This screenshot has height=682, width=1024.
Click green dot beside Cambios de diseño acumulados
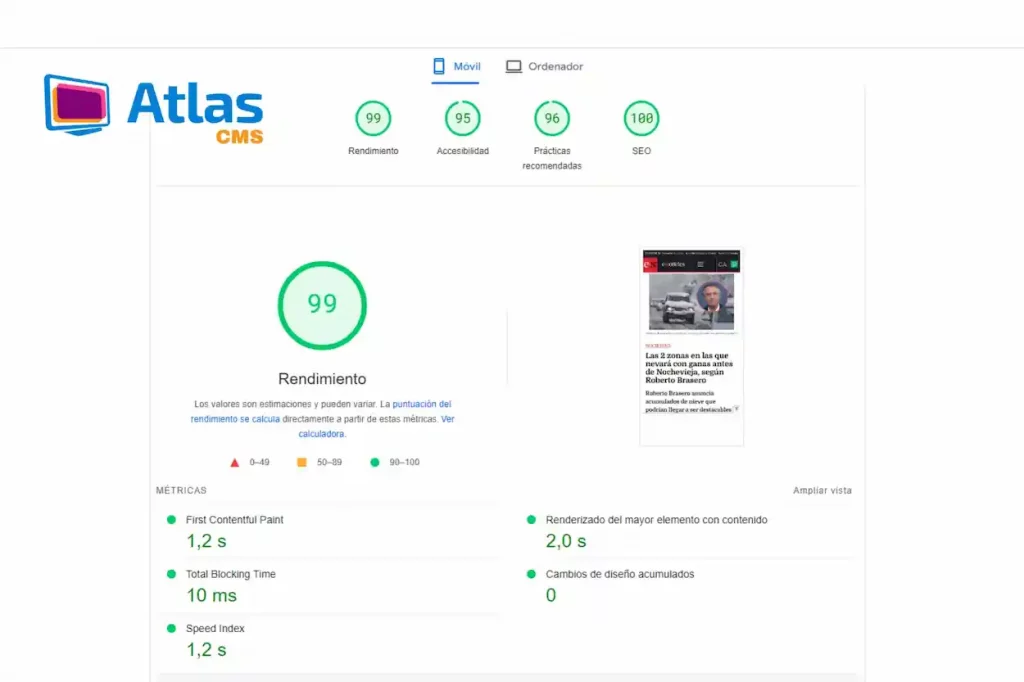pos(531,574)
